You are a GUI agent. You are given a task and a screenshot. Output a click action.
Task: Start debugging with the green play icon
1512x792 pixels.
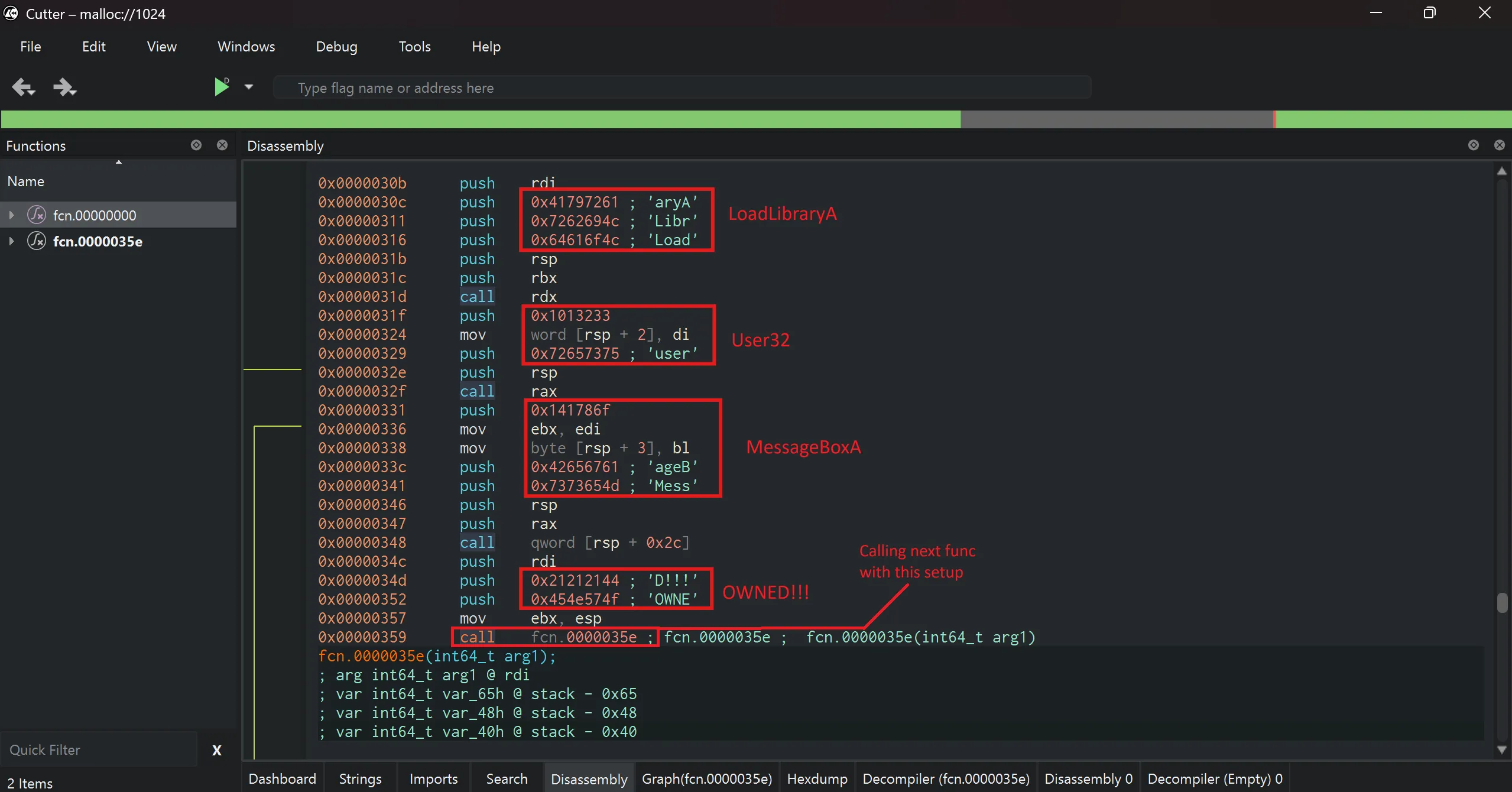[x=221, y=87]
